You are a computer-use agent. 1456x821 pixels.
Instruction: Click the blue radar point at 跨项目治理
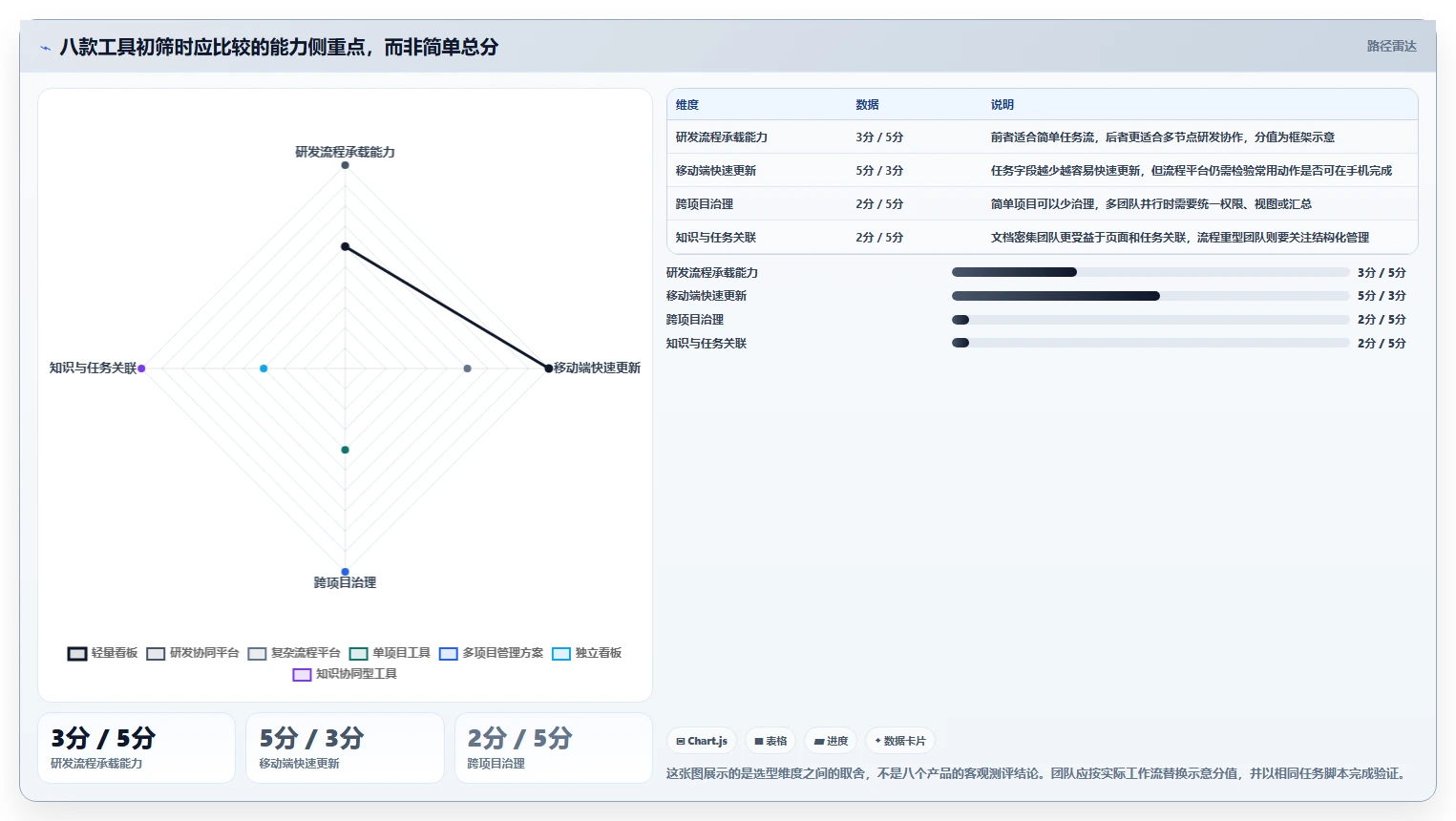pyautogui.click(x=345, y=572)
